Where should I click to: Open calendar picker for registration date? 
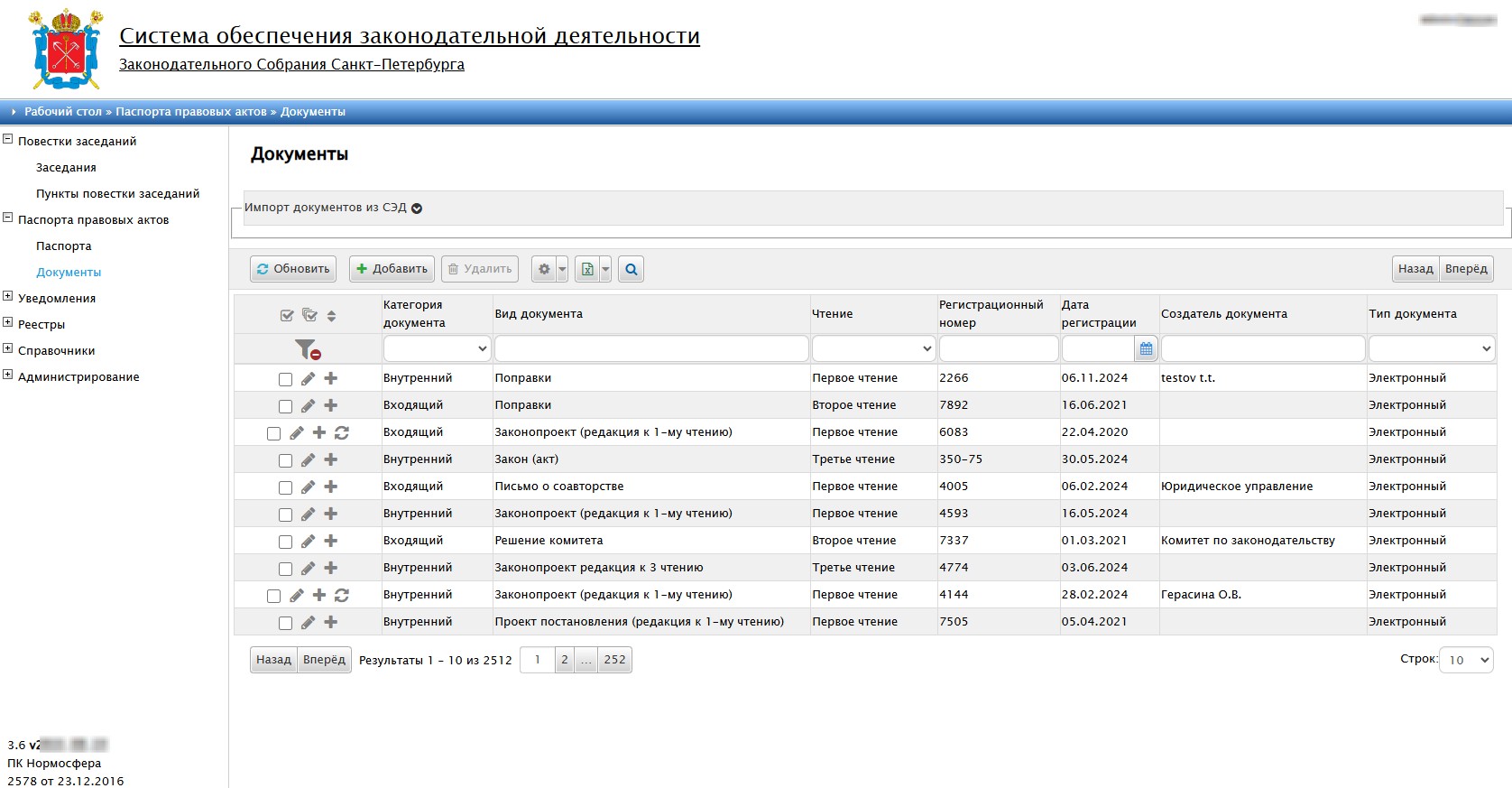[1146, 348]
